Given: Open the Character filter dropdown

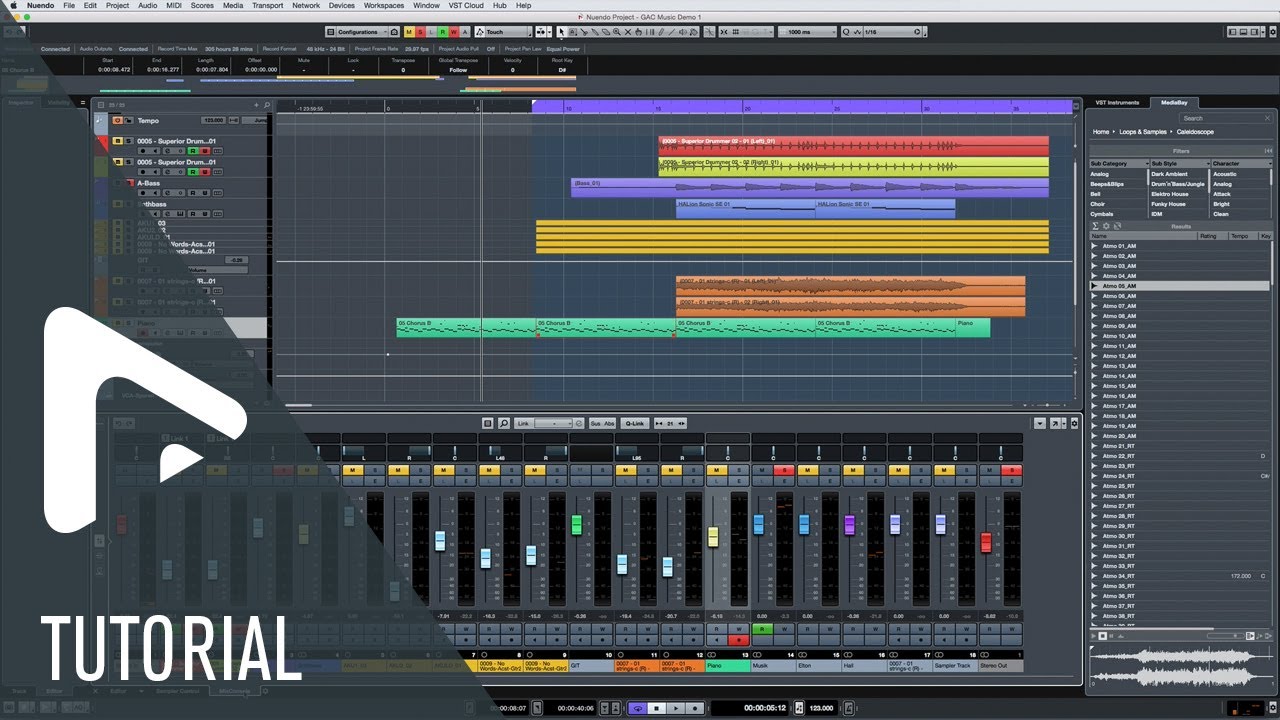Looking at the screenshot, I should 1241,163.
